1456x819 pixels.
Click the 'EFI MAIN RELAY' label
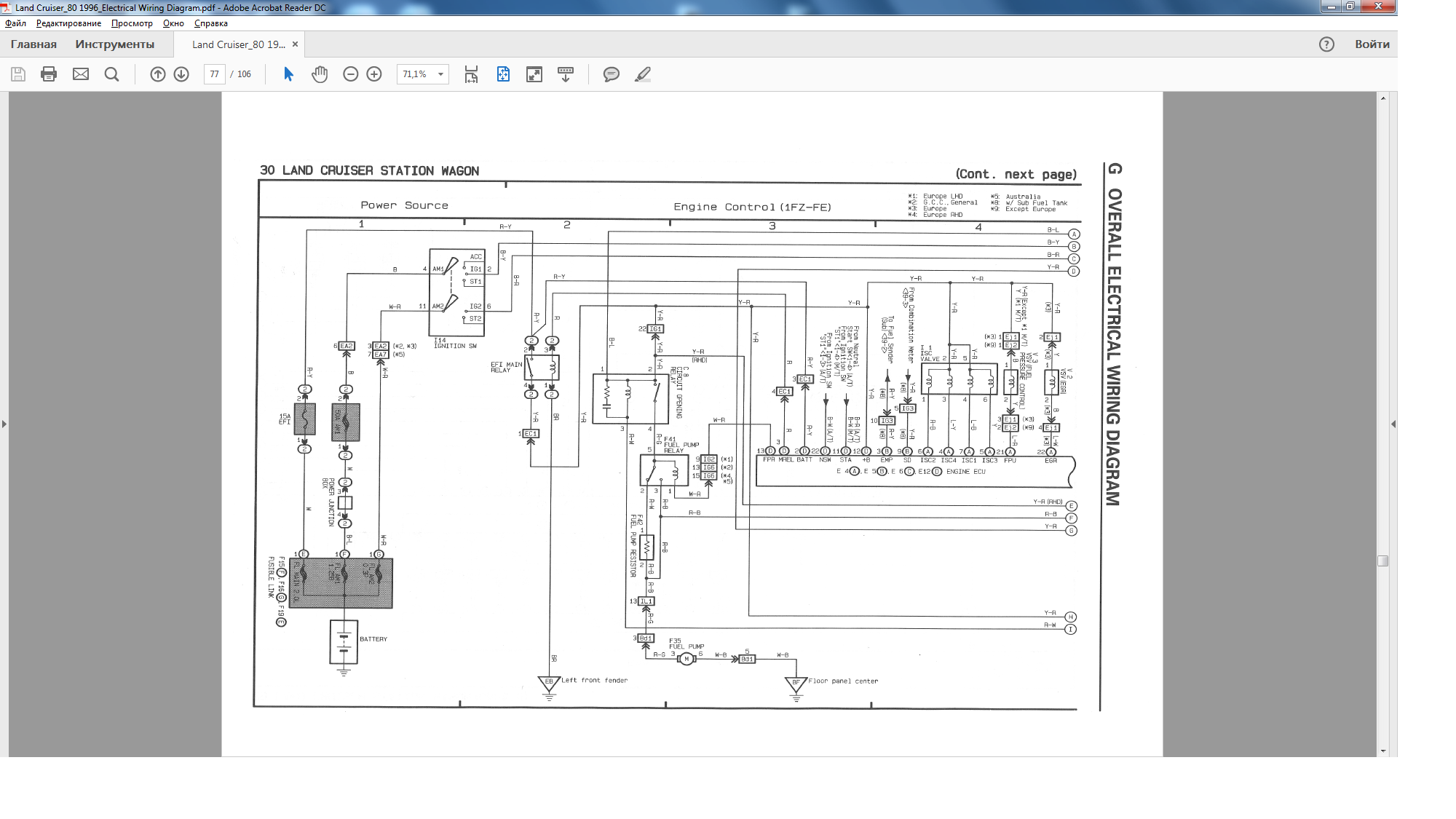[506, 367]
